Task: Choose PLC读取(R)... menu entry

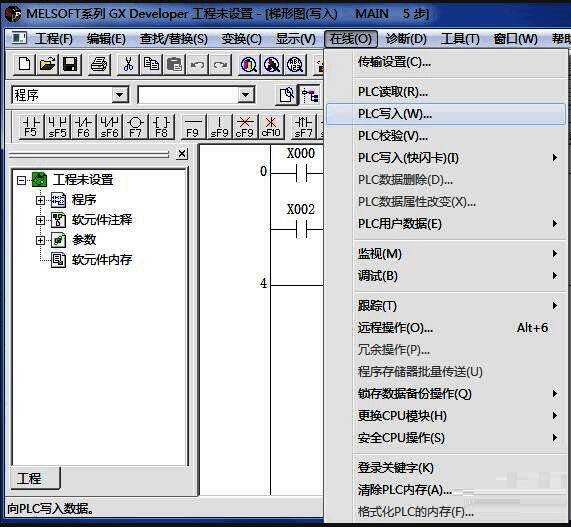Action: pyautogui.click(x=446, y=92)
